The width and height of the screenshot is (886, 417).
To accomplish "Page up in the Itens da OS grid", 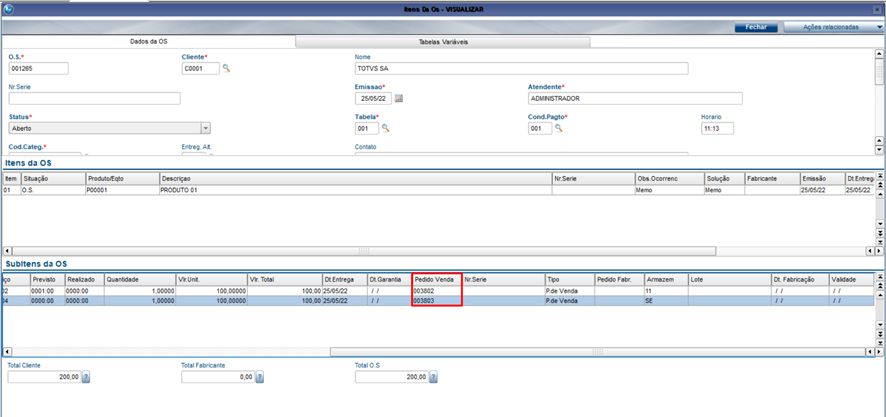I will (x=879, y=184).
